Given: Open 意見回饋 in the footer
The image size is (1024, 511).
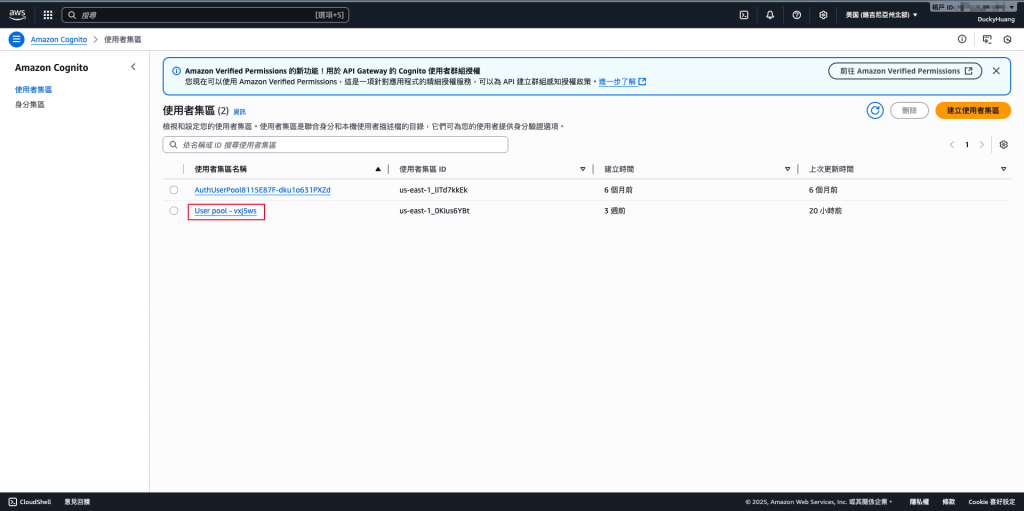Looking at the screenshot, I should click(x=77, y=502).
